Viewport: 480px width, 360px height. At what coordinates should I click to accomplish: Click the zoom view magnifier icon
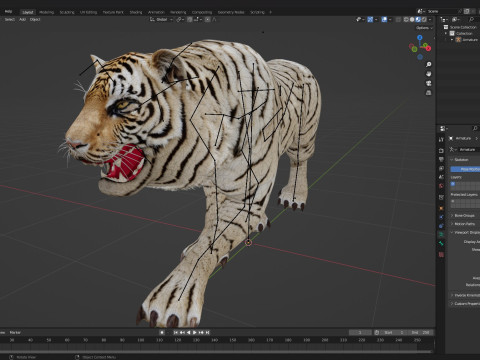click(429, 64)
